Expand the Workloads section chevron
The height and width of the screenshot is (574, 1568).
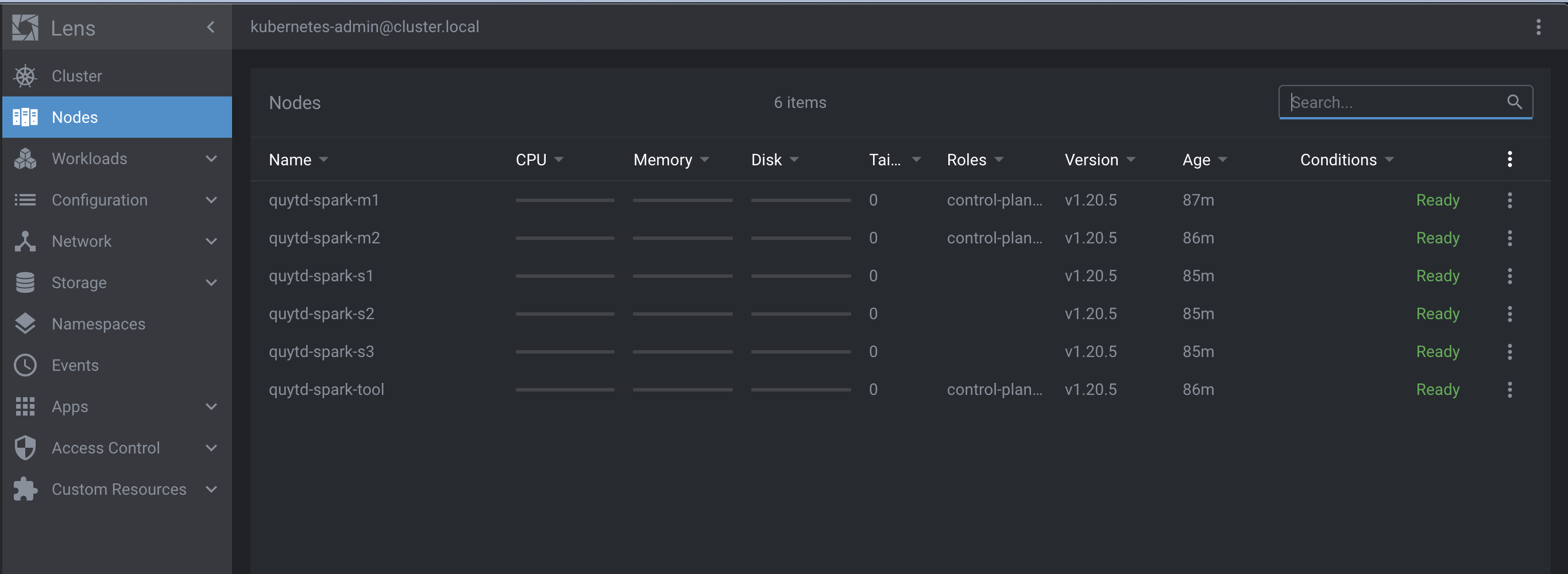point(211,158)
